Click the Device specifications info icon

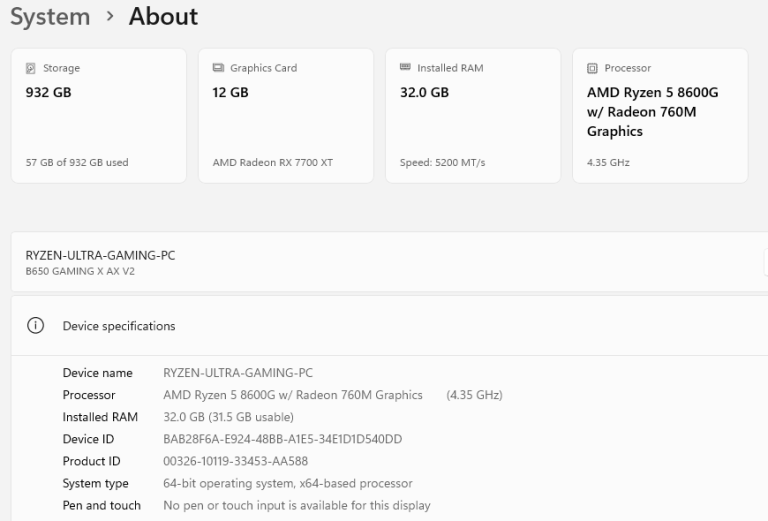[36, 326]
